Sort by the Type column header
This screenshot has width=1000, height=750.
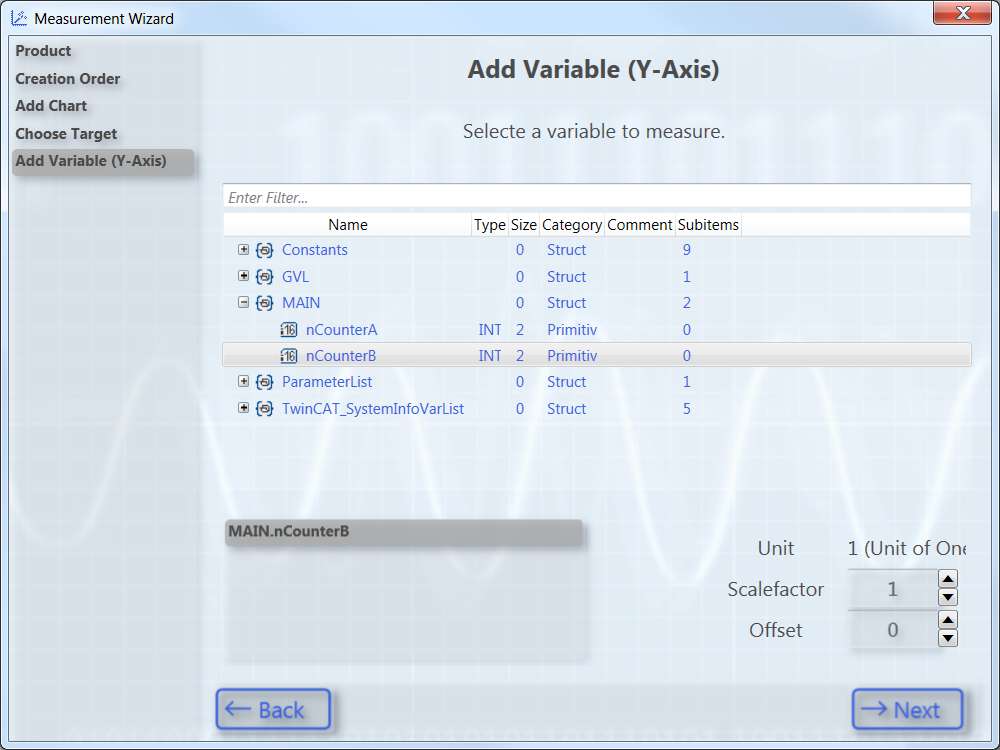coord(490,224)
